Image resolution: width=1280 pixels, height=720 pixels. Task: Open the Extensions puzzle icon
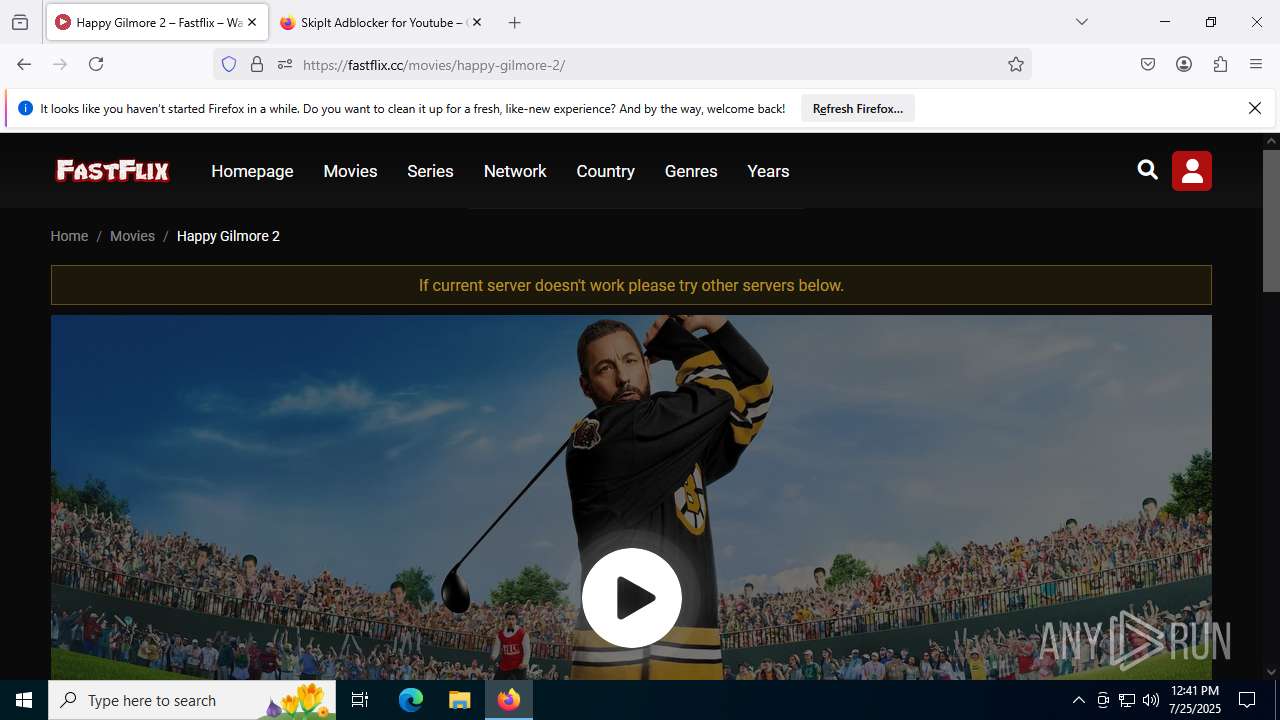1220,64
